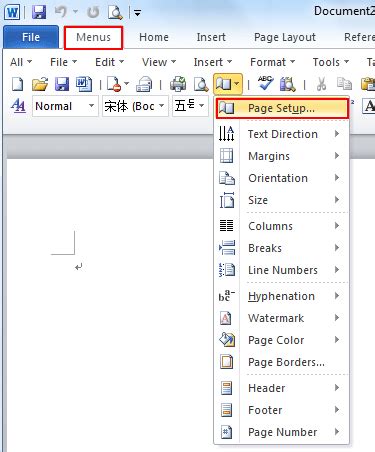Create a new blank document icon

tap(17, 84)
